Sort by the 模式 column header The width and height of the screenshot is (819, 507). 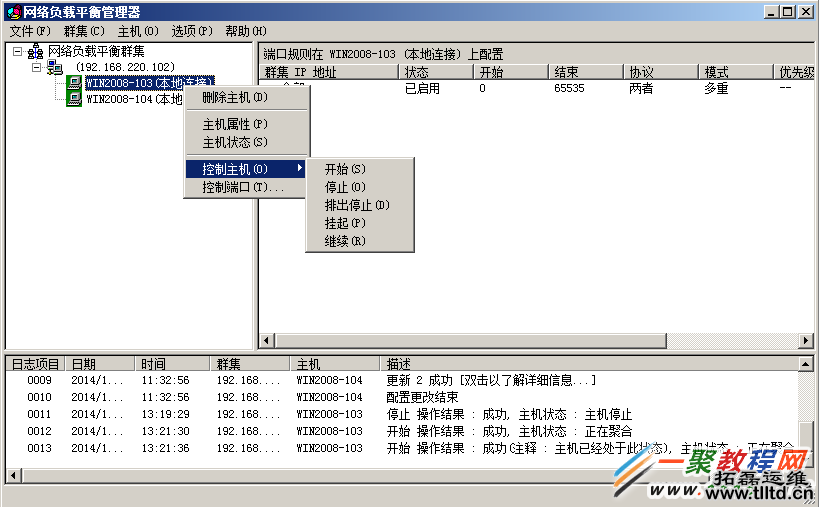click(735, 72)
